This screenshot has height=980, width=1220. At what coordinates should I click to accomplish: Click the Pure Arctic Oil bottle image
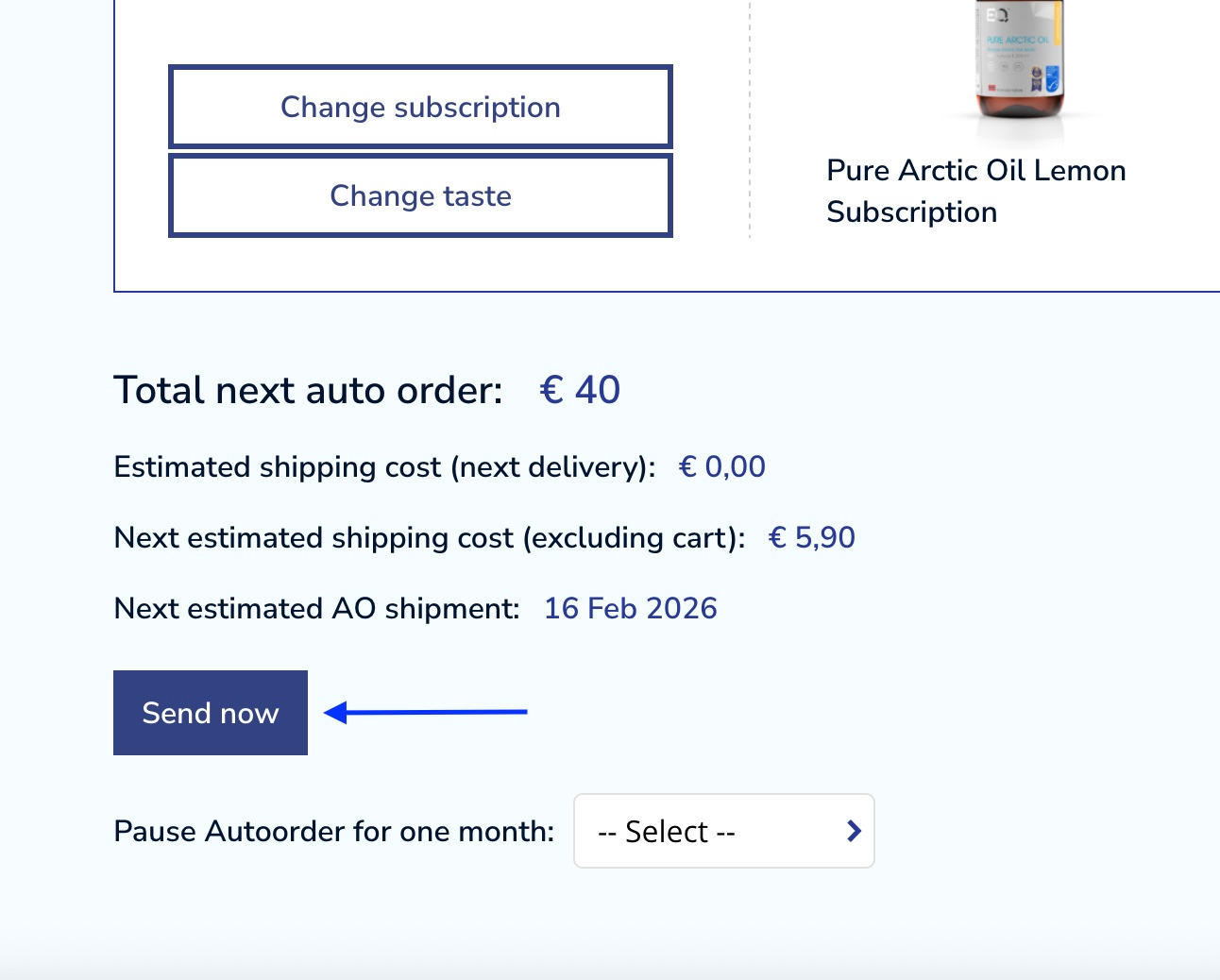coord(1020,59)
